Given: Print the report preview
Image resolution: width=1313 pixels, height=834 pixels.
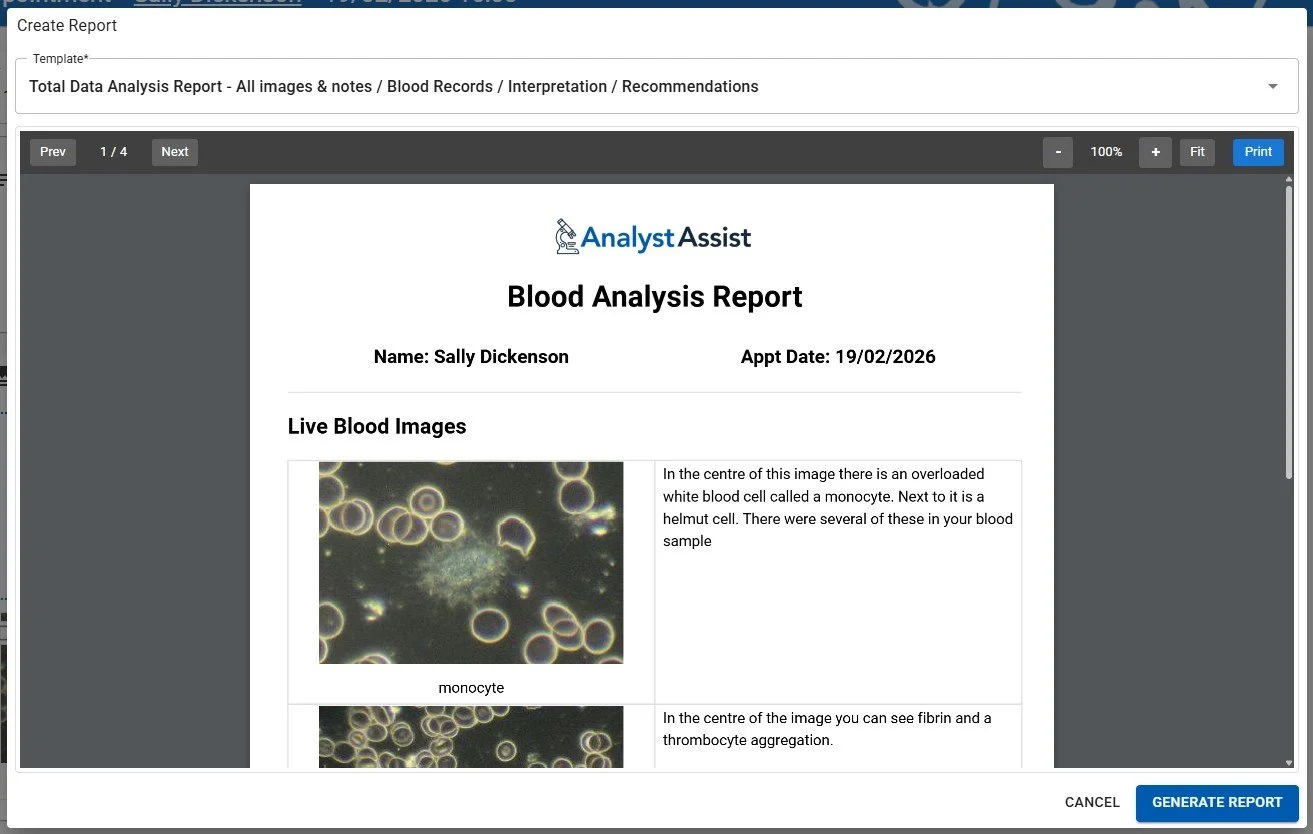Looking at the screenshot, I should (1258, 152).
